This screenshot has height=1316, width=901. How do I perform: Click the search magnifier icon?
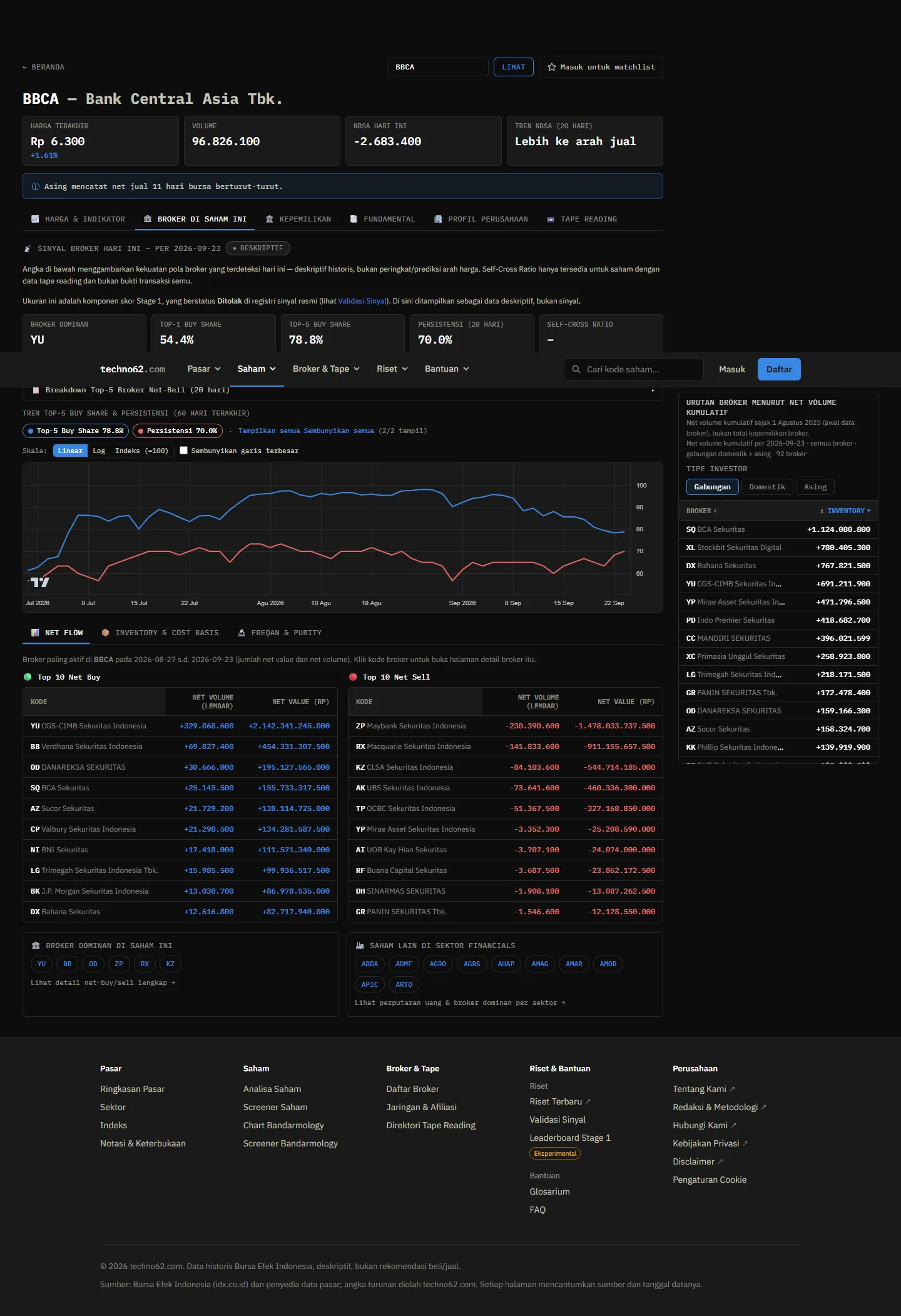[x=576, y=369]
